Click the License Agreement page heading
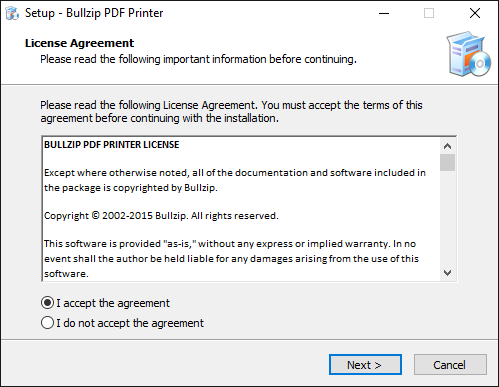This screenshot has height=387, width=499. click(x=79, y=43)
